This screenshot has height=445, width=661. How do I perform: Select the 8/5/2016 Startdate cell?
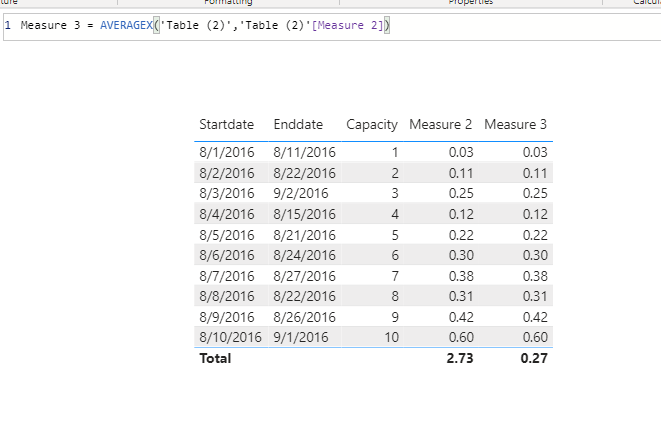point(227,235)
